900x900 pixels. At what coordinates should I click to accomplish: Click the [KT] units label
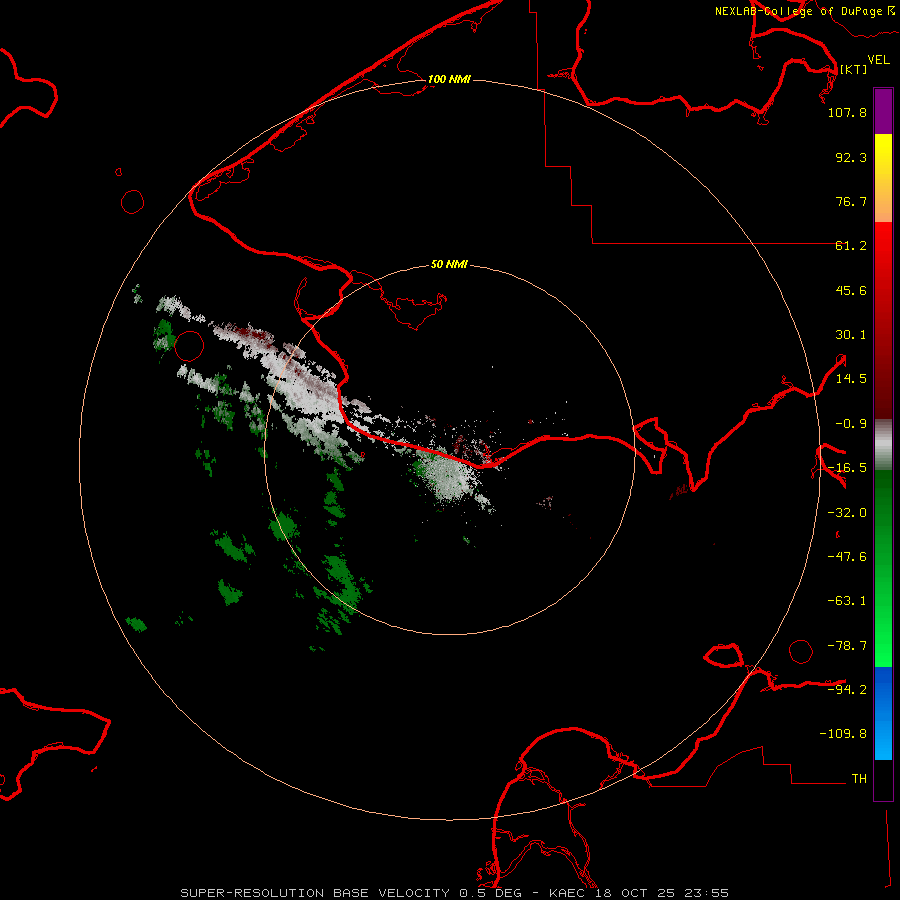(853, 69)
